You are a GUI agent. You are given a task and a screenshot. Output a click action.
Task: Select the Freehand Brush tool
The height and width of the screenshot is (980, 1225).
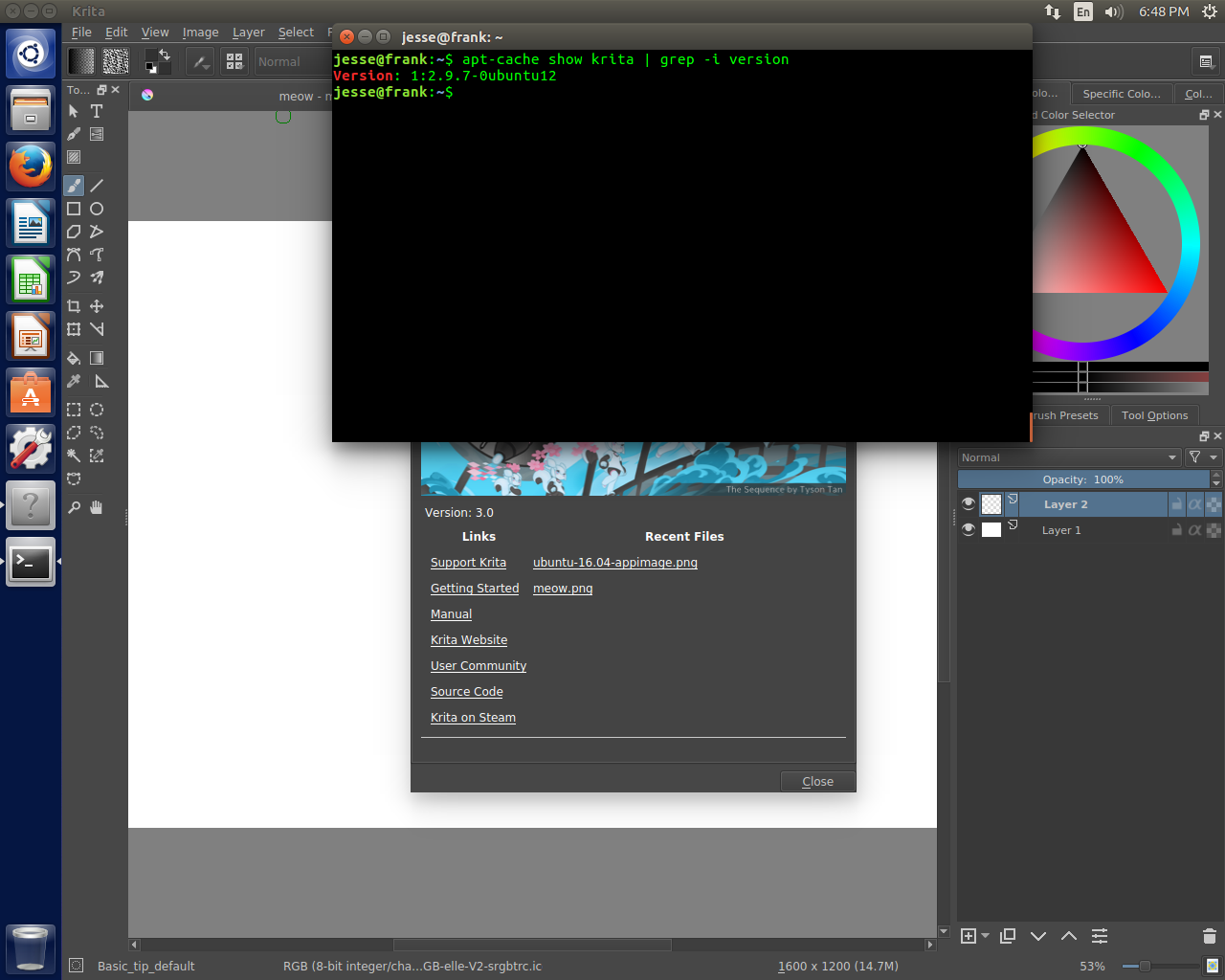[74, 186]
